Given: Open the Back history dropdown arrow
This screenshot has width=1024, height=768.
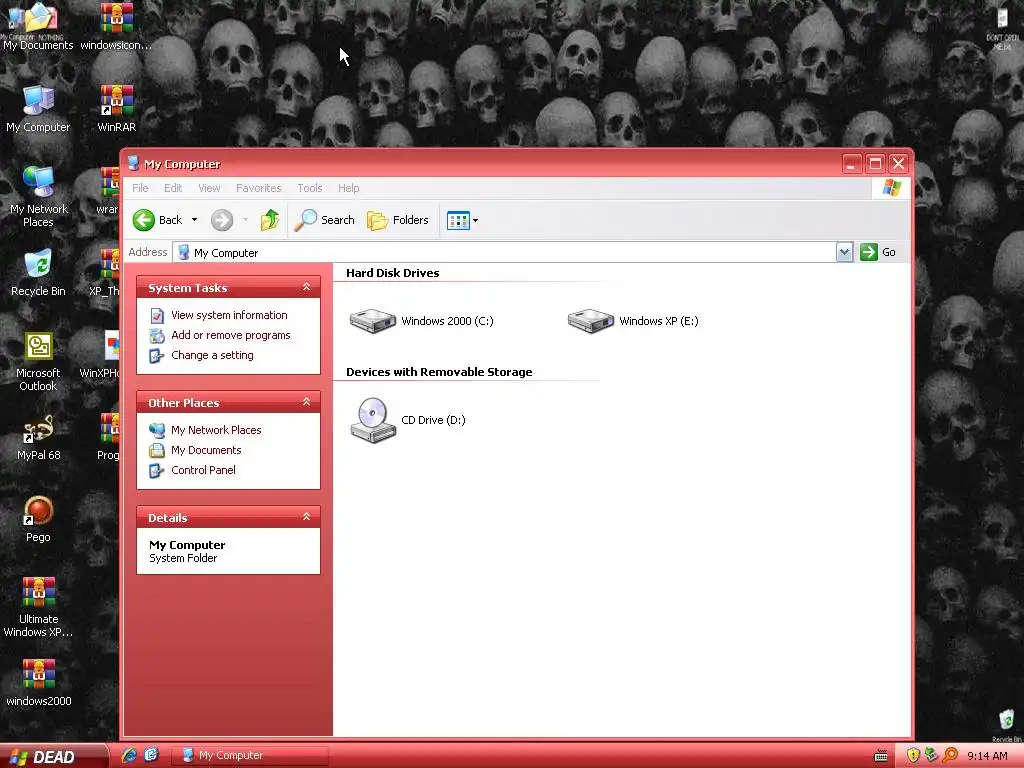Looking at the screenshot, I should (x=194, y=220).
